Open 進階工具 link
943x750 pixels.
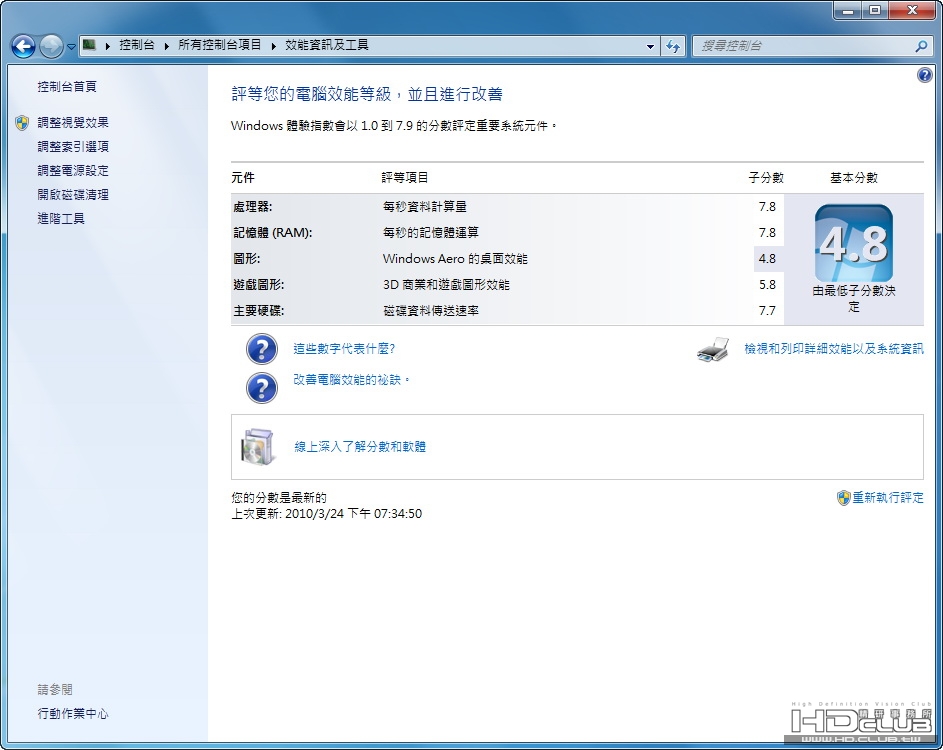[x=61, y=219]
